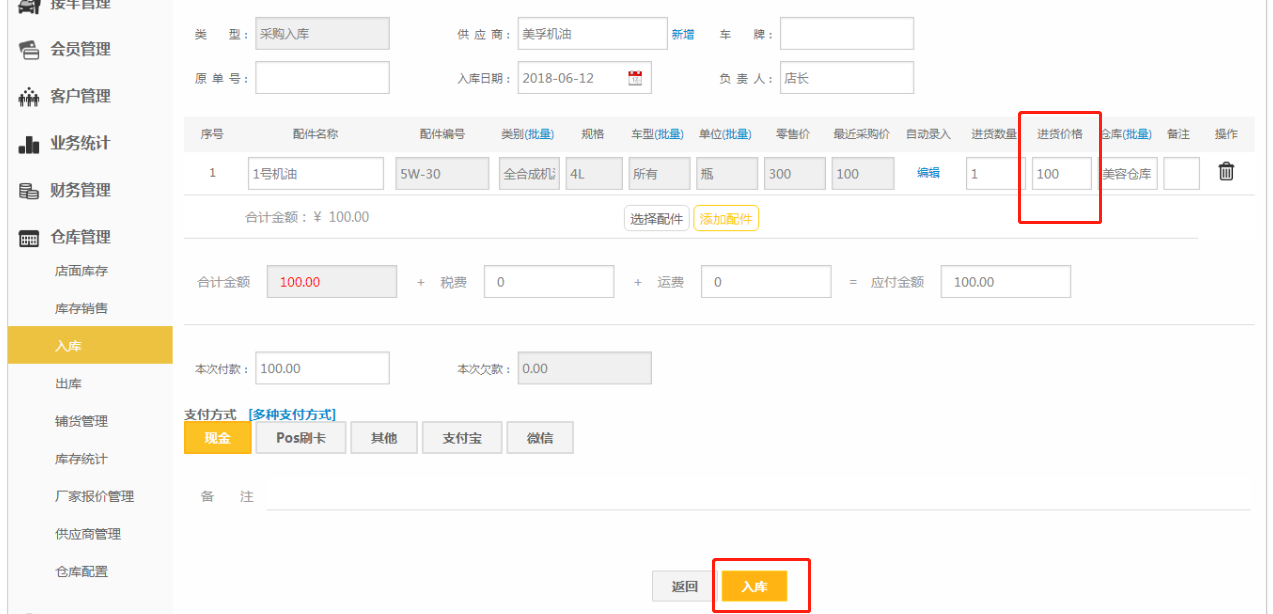Select 现金 payment method
Viewport: 1273px width, 614px height.
(x=217, y=438)
